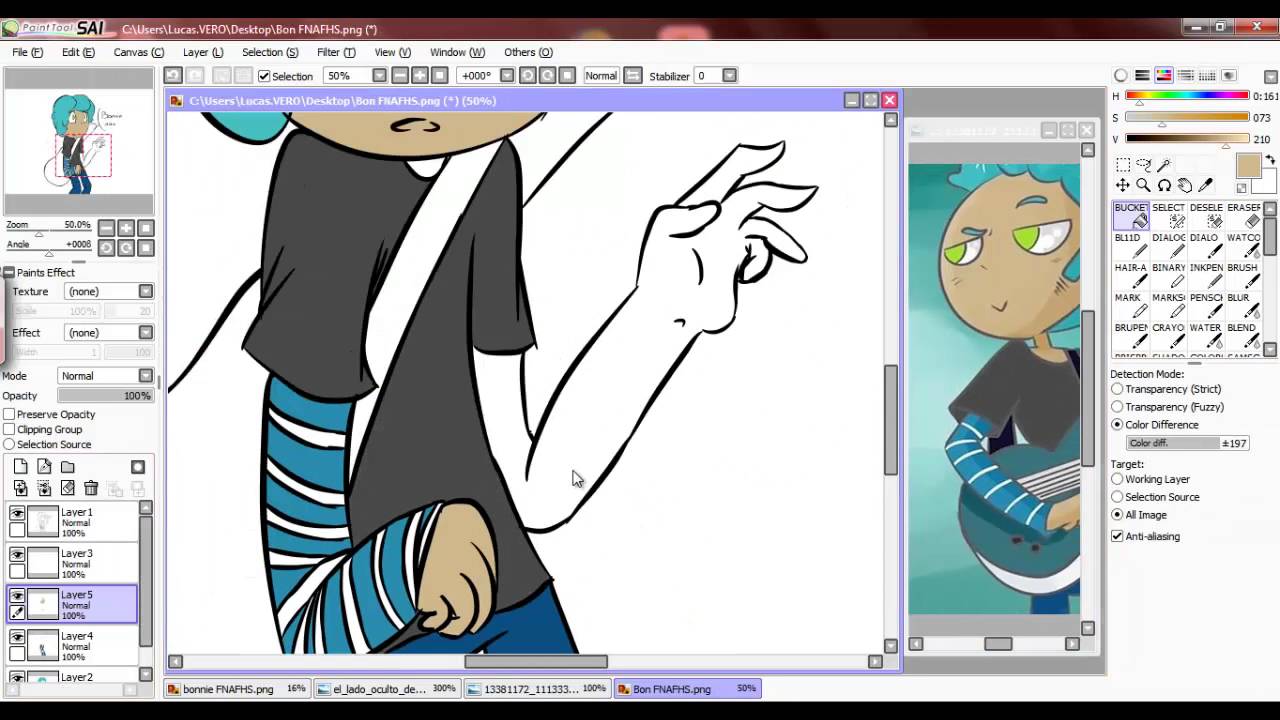Open the Others menu
1280x720 pixels.
pyautogui.click(x=528, y=52)
